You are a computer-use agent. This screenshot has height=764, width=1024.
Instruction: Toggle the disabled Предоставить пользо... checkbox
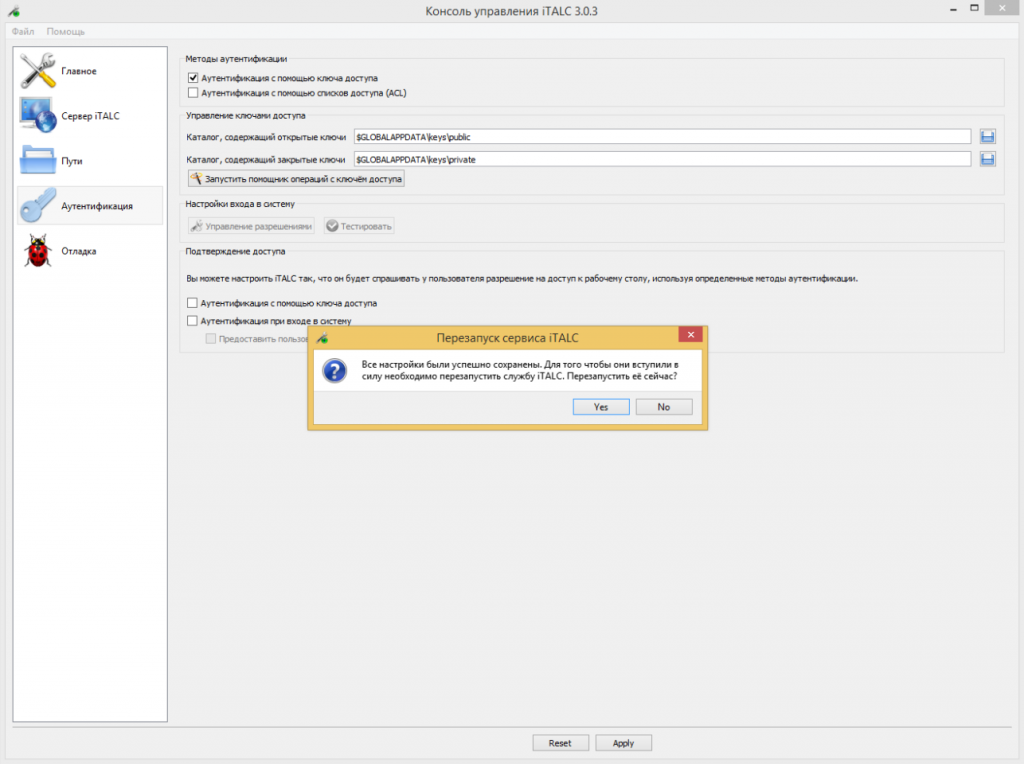tap(210, 338)
